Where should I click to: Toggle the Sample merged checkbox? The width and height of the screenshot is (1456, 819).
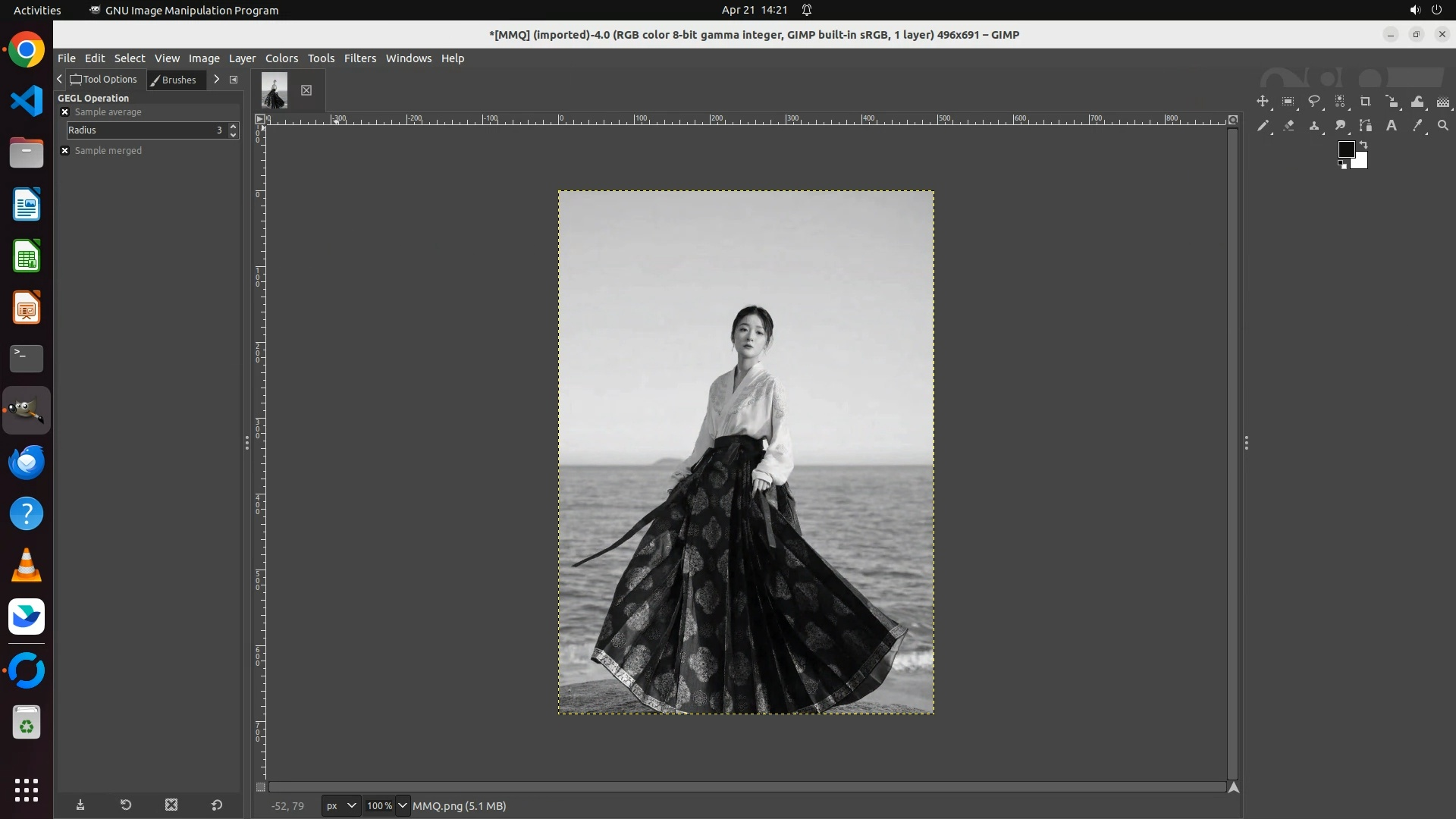(x=65, y=151)
